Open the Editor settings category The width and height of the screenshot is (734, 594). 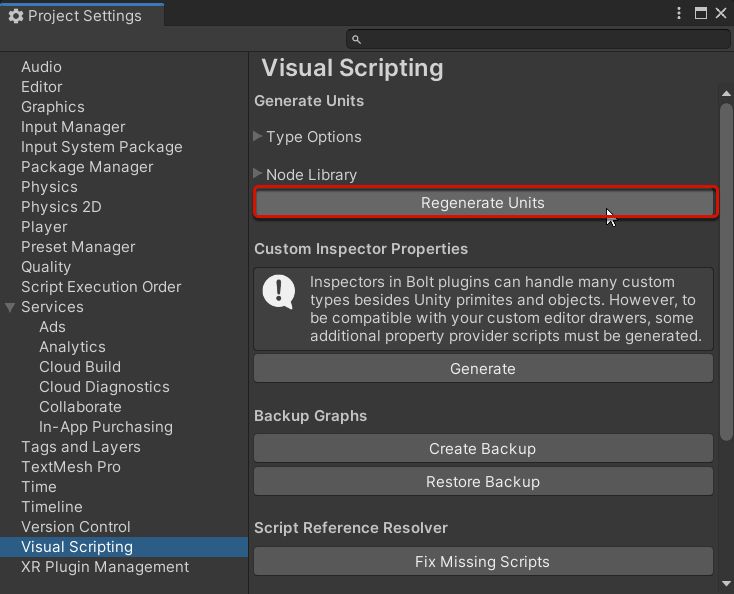[42, 87]
